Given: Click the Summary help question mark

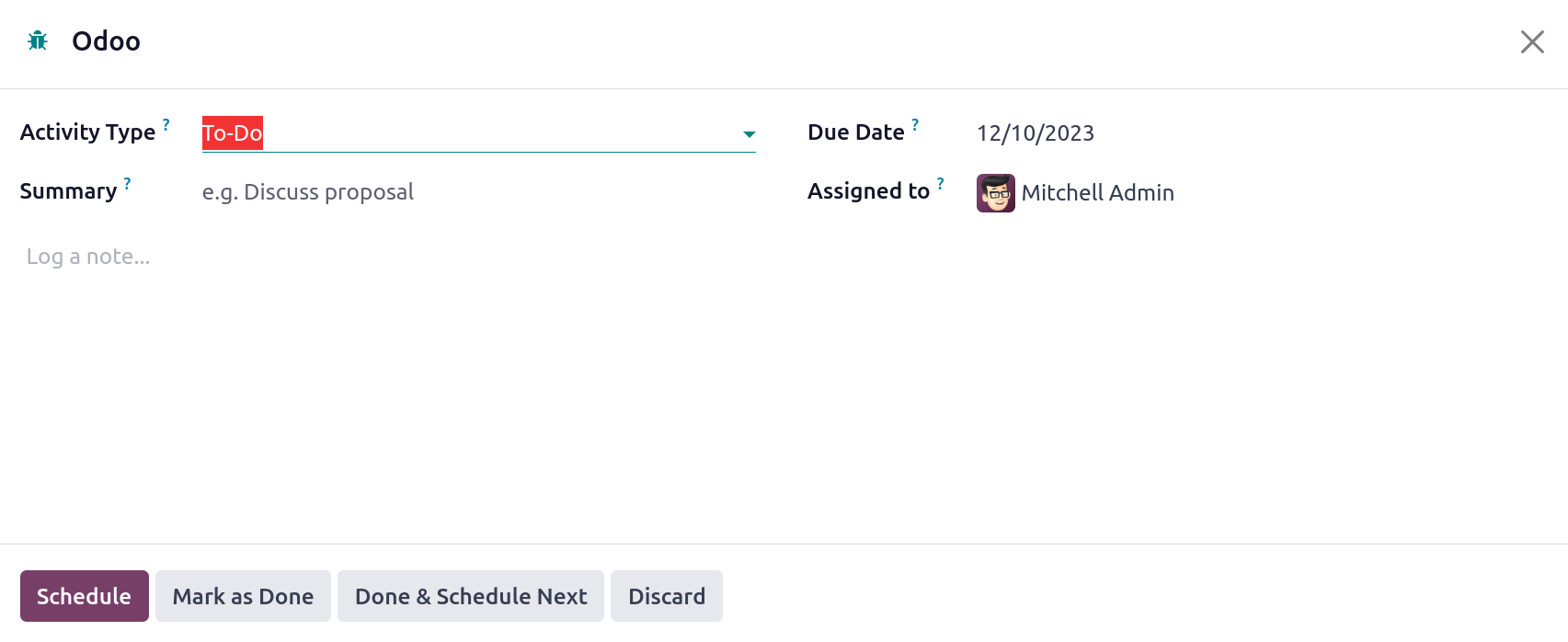Looking at the screenshot, I should 127,183.
